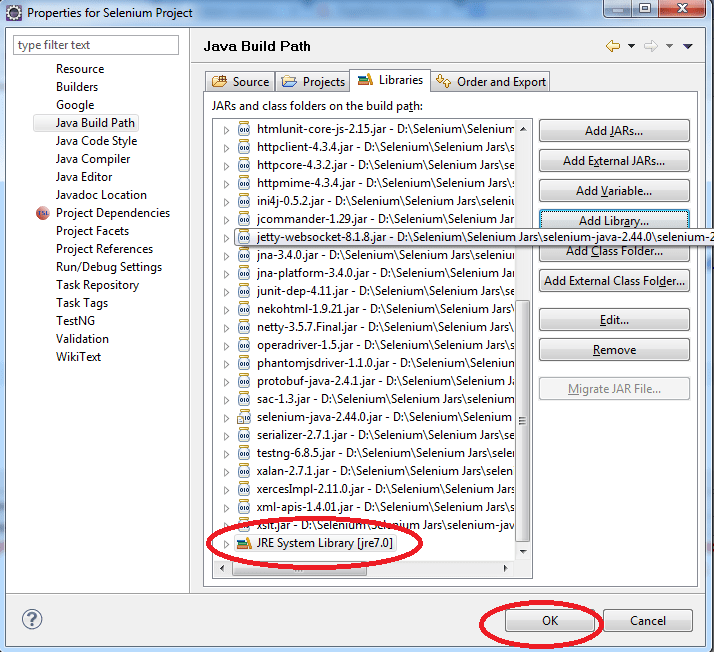
Task: Click the jar icon beside httpclient-4.3.4.jar
Action: click(x=244, y=147)
